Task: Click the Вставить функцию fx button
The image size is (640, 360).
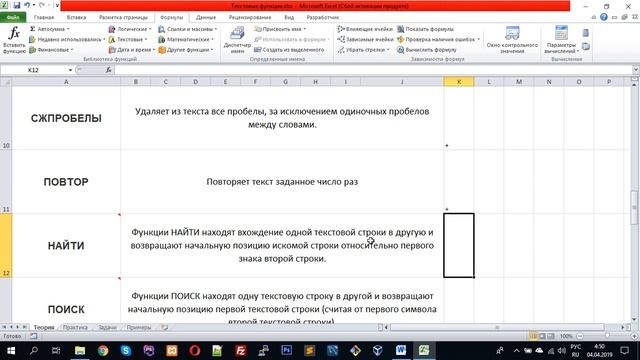Action: 14,40
